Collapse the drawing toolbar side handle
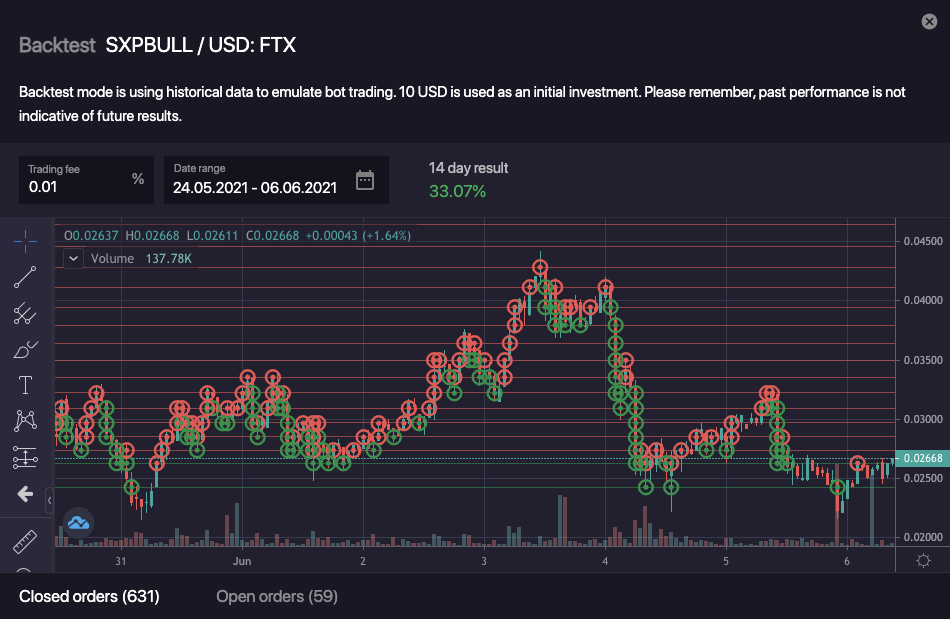Screen dimensions: 950x619 50,495
